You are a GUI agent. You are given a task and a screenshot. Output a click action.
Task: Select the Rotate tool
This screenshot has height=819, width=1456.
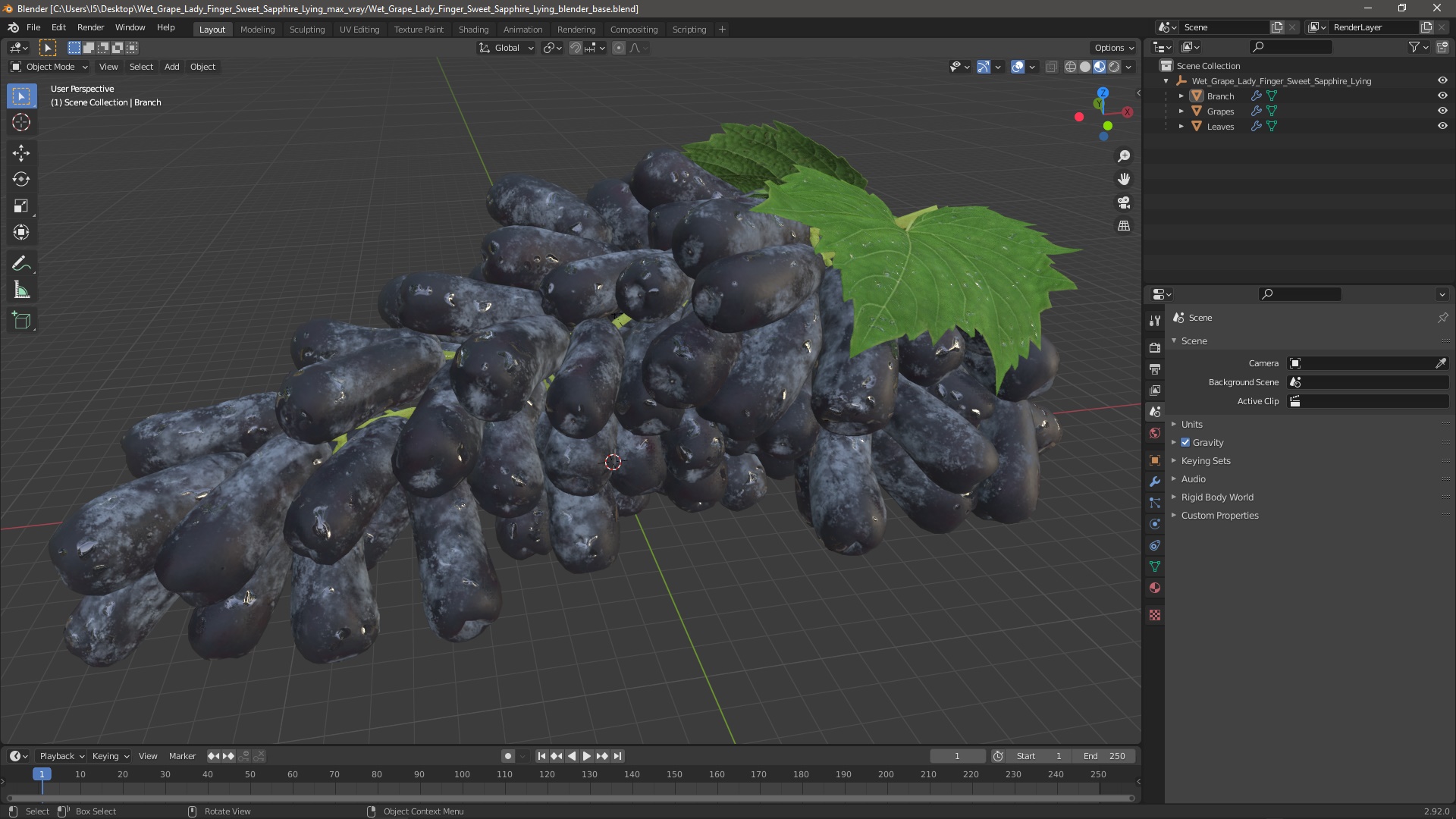point(21,180)
